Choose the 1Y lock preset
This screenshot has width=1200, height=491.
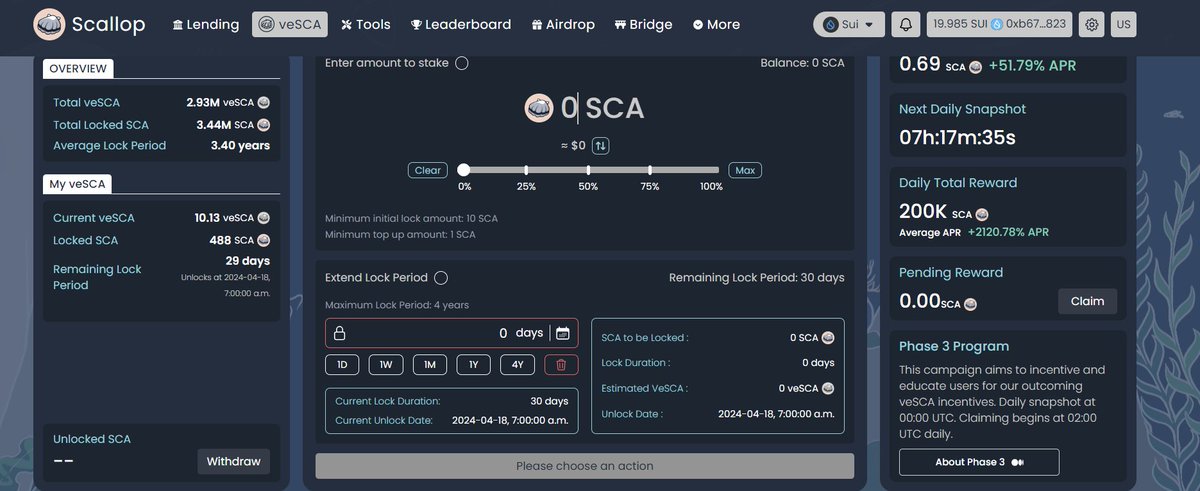point(473,365)
